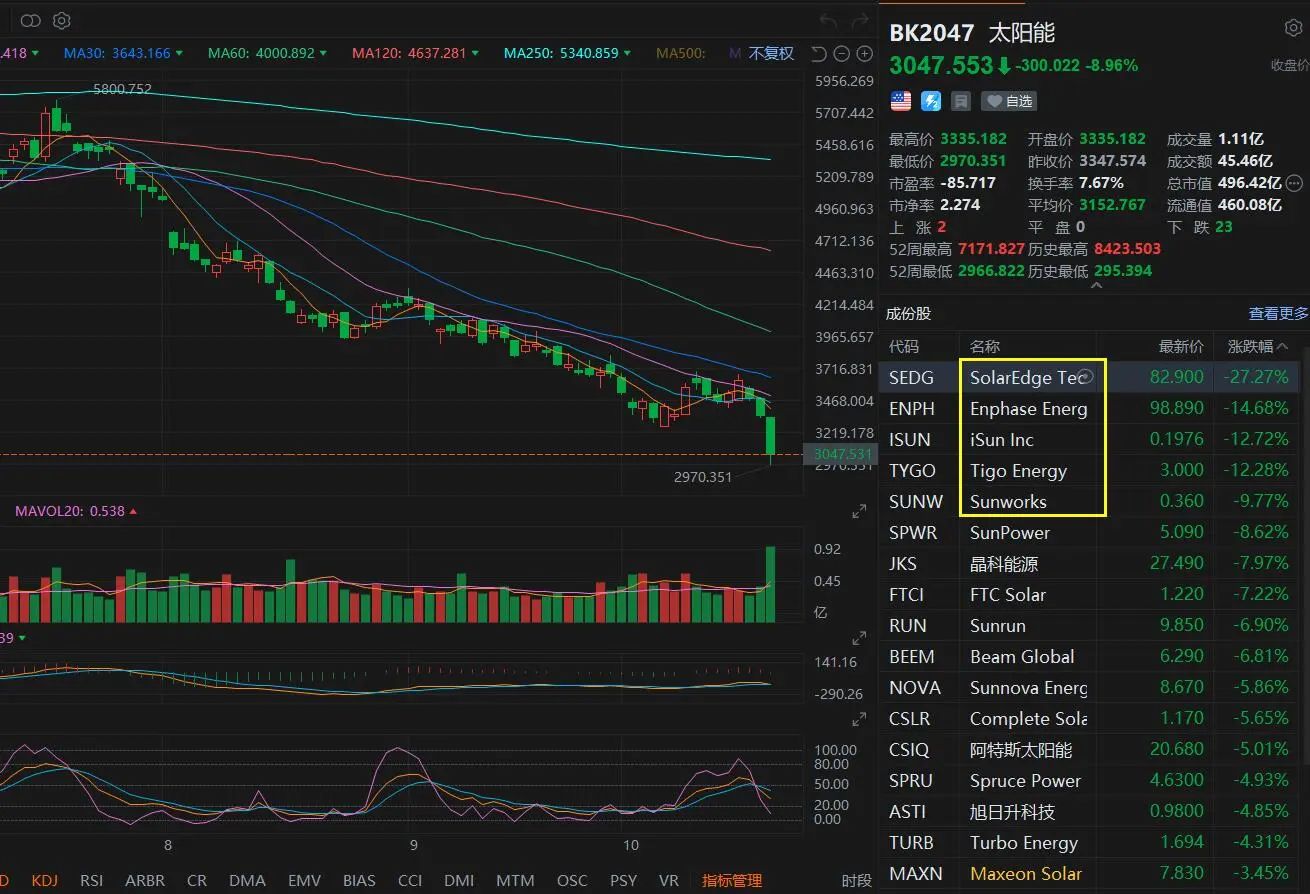Screen dimensions: 1310x894
Task: Sort list by 名称 column header
Action: [984, 346]
